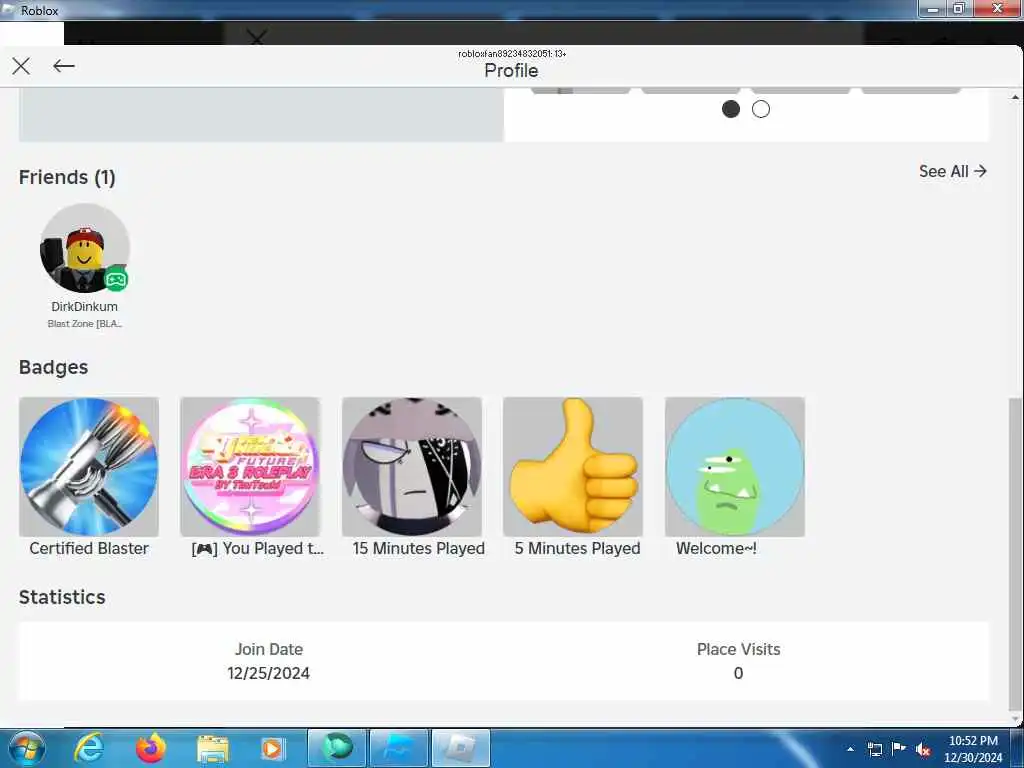This screenshot has height=768, width=1024.
Task: Click the Friends (1) heading
Action: 67,177
